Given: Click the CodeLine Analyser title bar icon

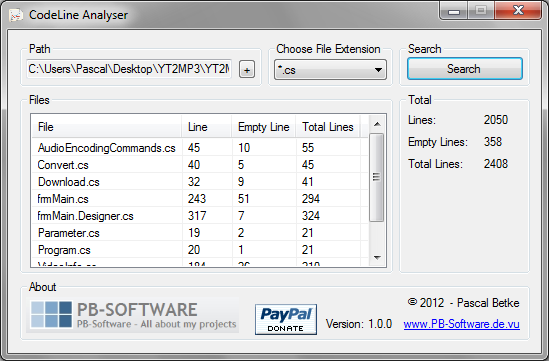Looking at the screenshot, I should click(16, 15).
